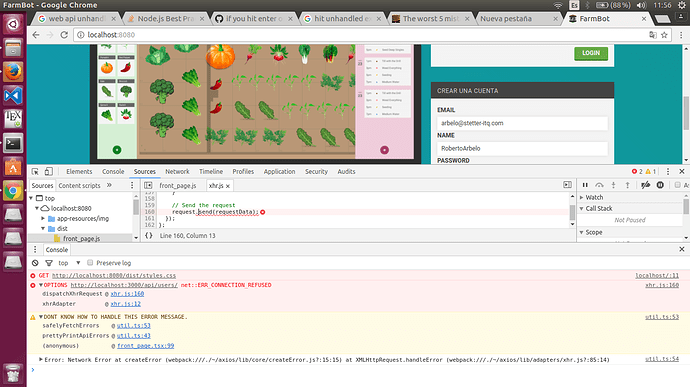Pretty print the source with braces icon
690x387 pixels.
pos(149,236)
